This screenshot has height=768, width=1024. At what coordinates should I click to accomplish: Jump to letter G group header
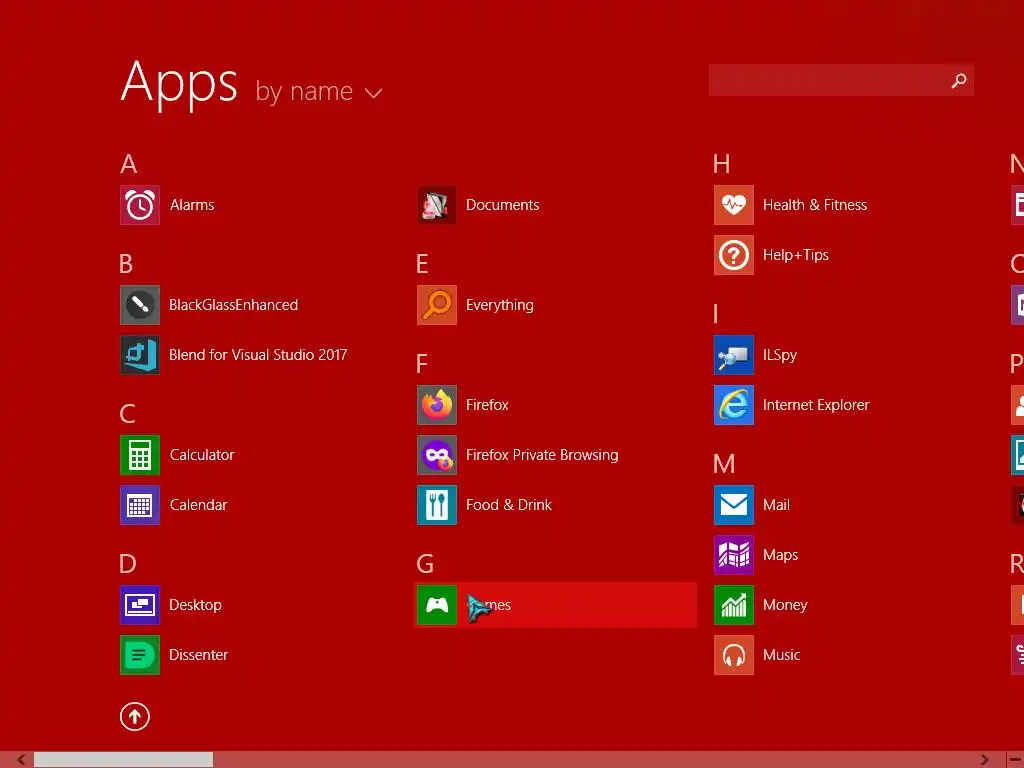425,564
